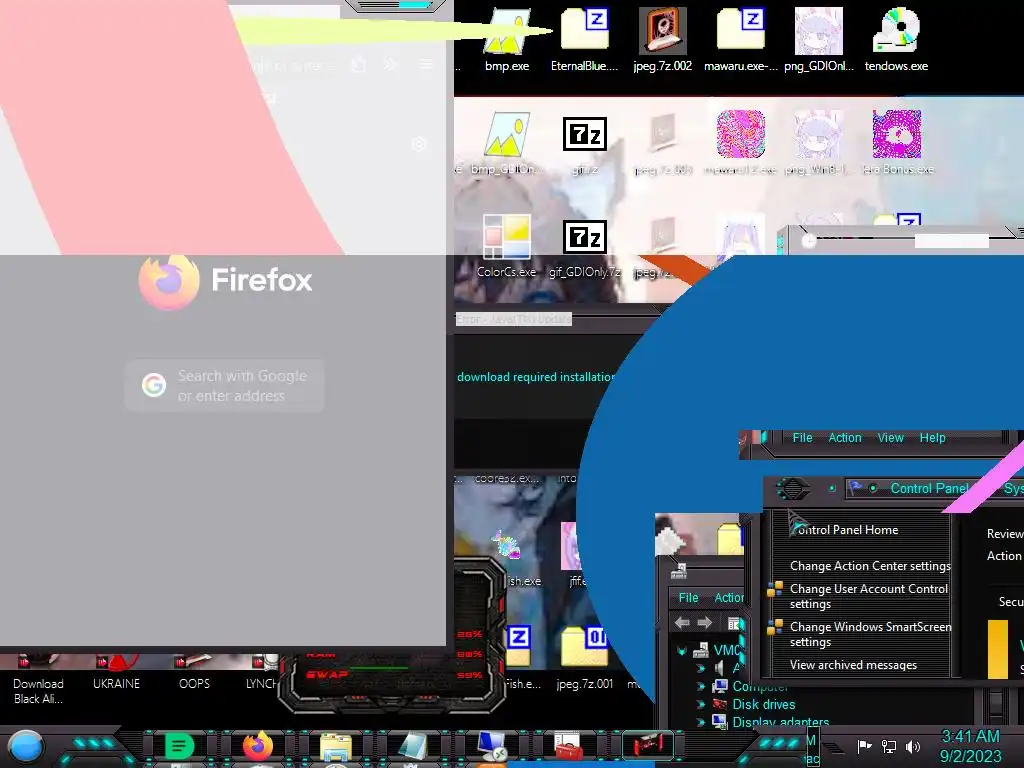Click Change Action Center settings

coord(870,566)
